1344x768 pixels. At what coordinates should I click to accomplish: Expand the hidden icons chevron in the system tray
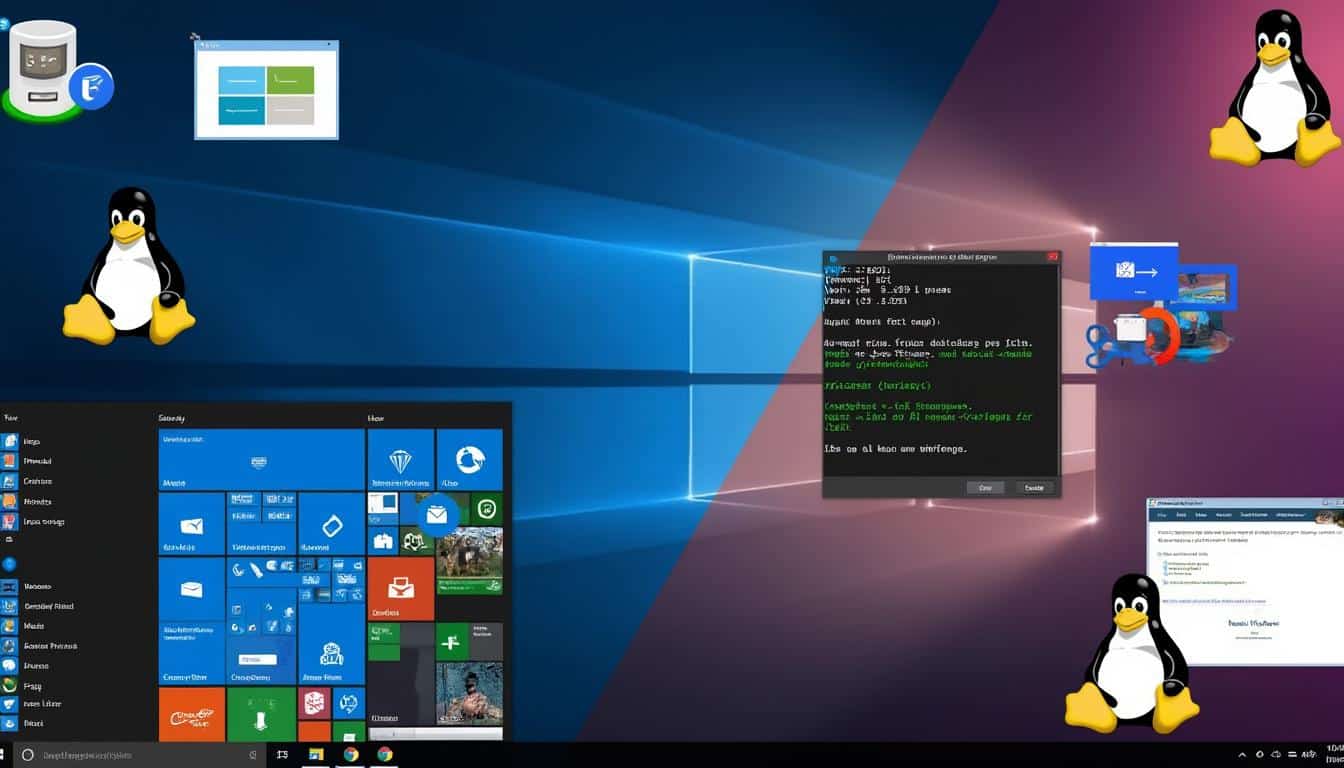(x=1243, y=755)
